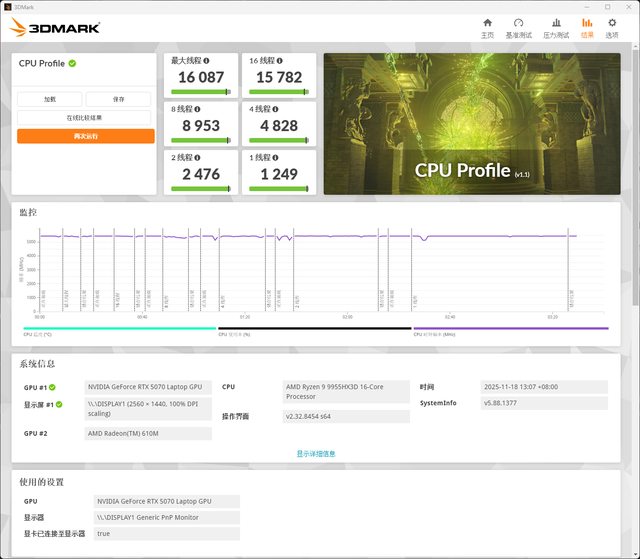Click the 系统信息 system info heading

tap(37, 364)
